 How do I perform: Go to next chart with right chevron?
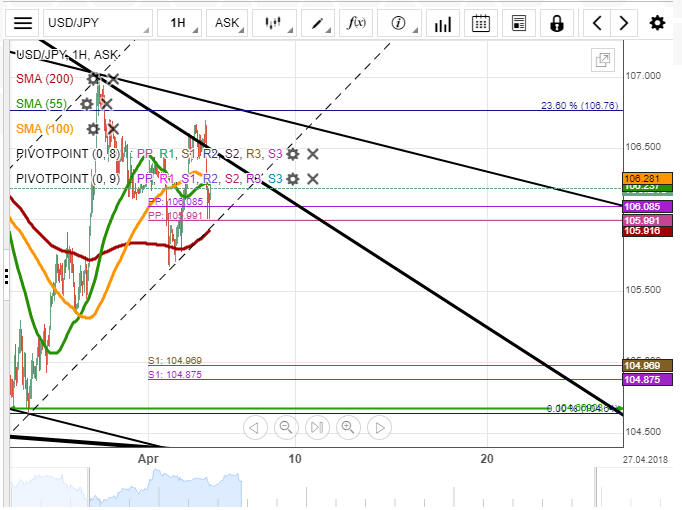[x=624, y=23]
